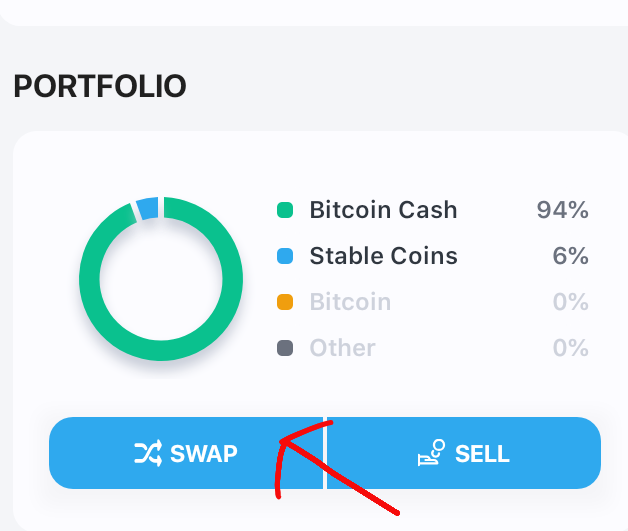Select the small blue donut chart segment
628x531 pixels.
[x=148, y=208]
